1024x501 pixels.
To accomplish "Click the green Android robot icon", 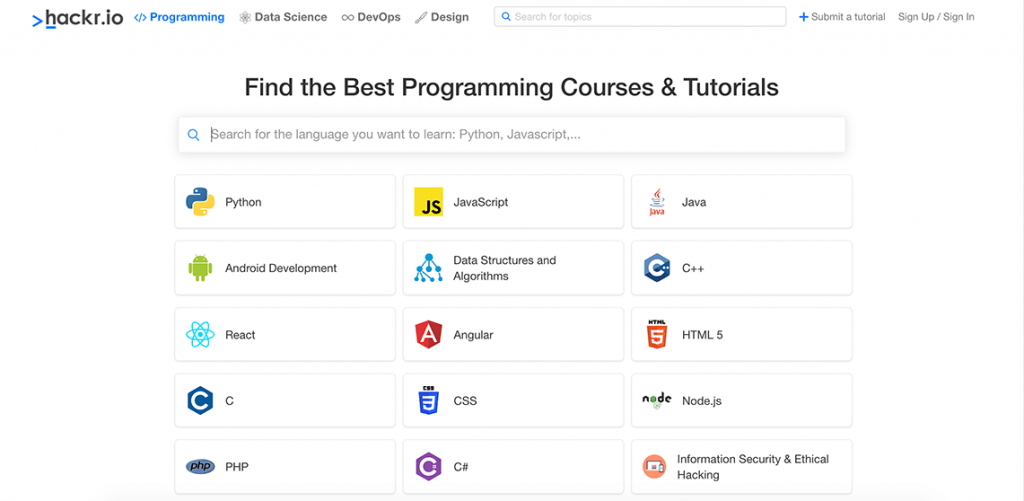I will 200,268.
